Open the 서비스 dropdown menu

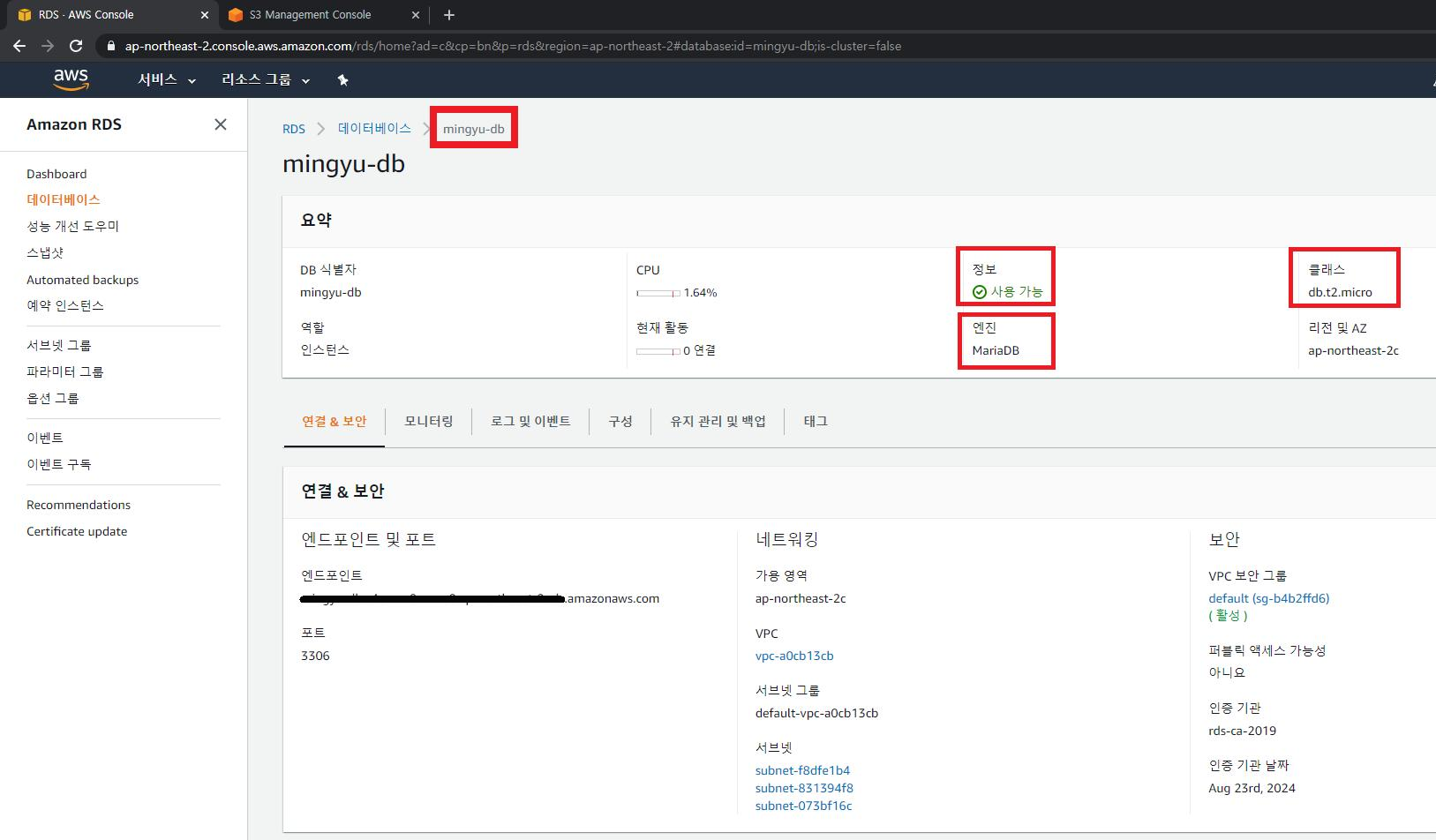coord(166,79)
